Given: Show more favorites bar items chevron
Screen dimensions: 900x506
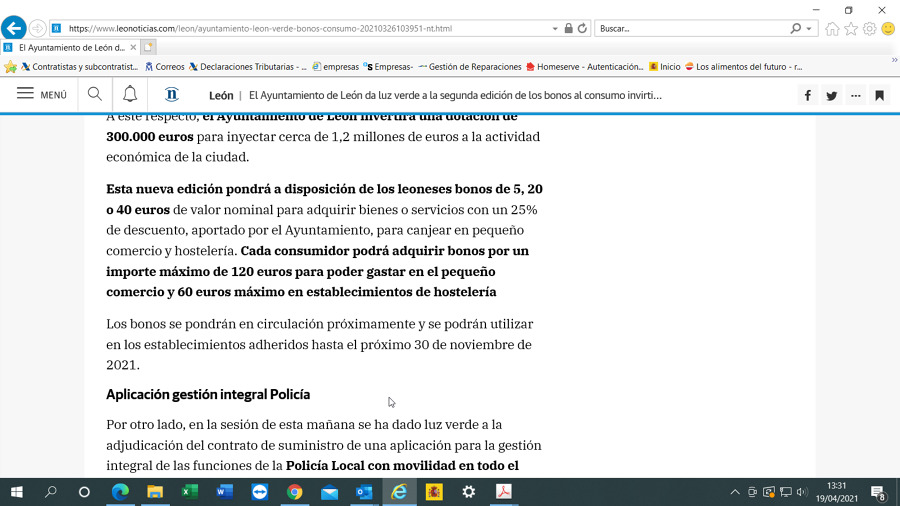Looking at the screenshot, I should coord(893,59).
